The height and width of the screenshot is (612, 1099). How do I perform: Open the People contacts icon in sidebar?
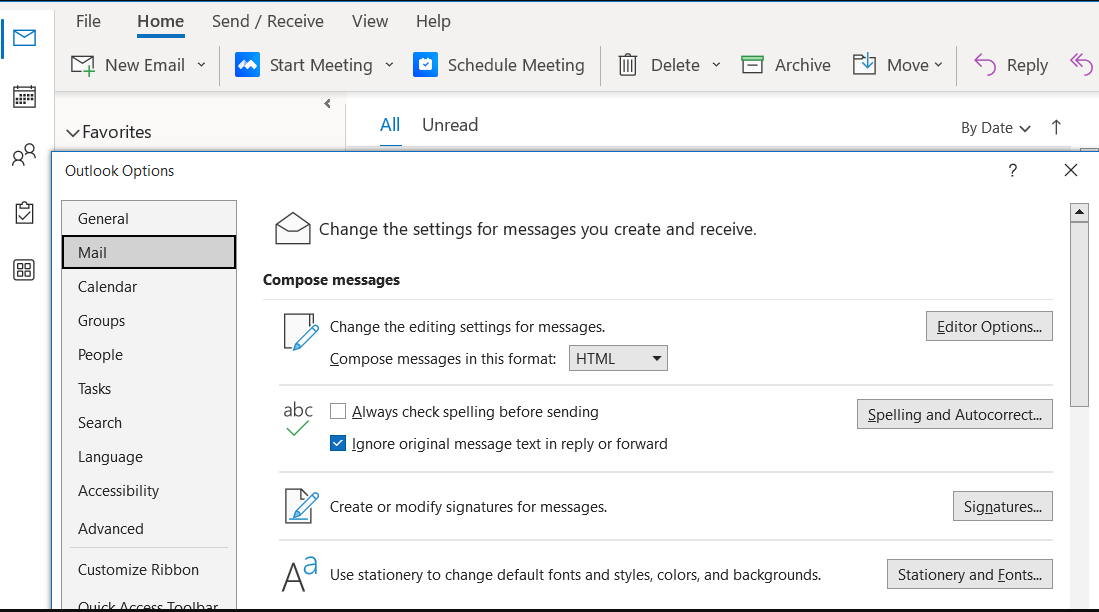pos(25,155)
